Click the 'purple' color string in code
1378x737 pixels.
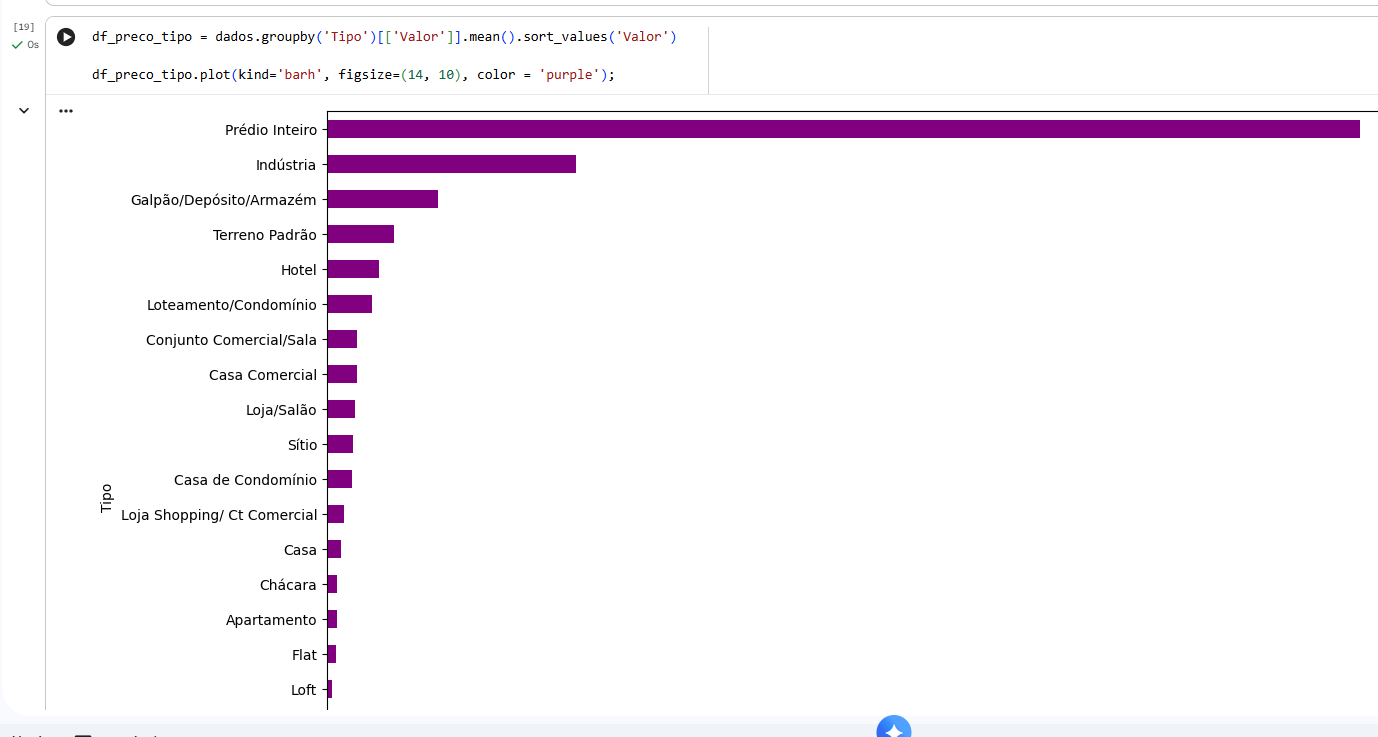pyautogui.click(x=569, y=75)
